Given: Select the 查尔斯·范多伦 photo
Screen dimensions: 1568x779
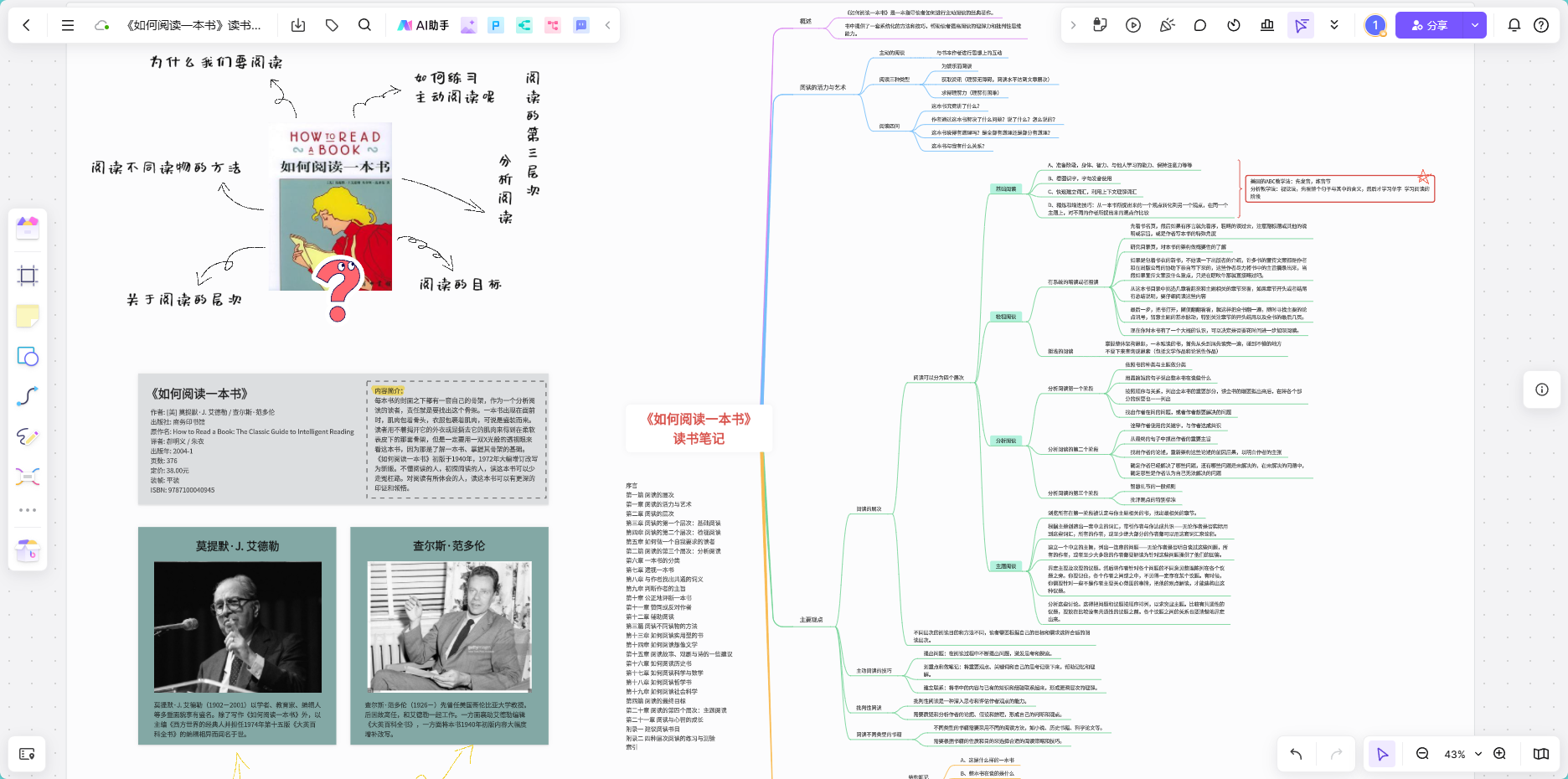Looking at the screenshot, I should (x=449, y=626).
